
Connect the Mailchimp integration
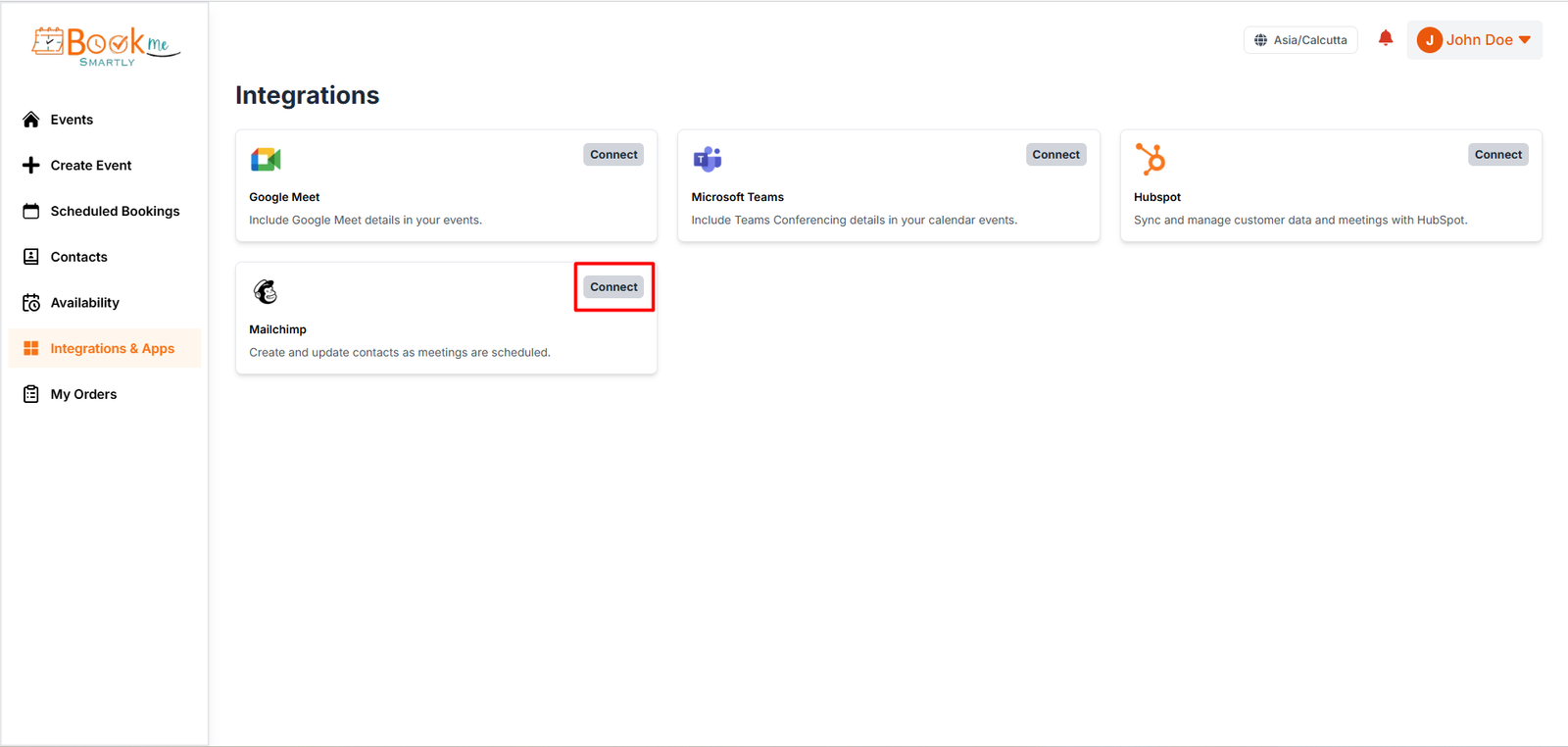click(613, 287)
